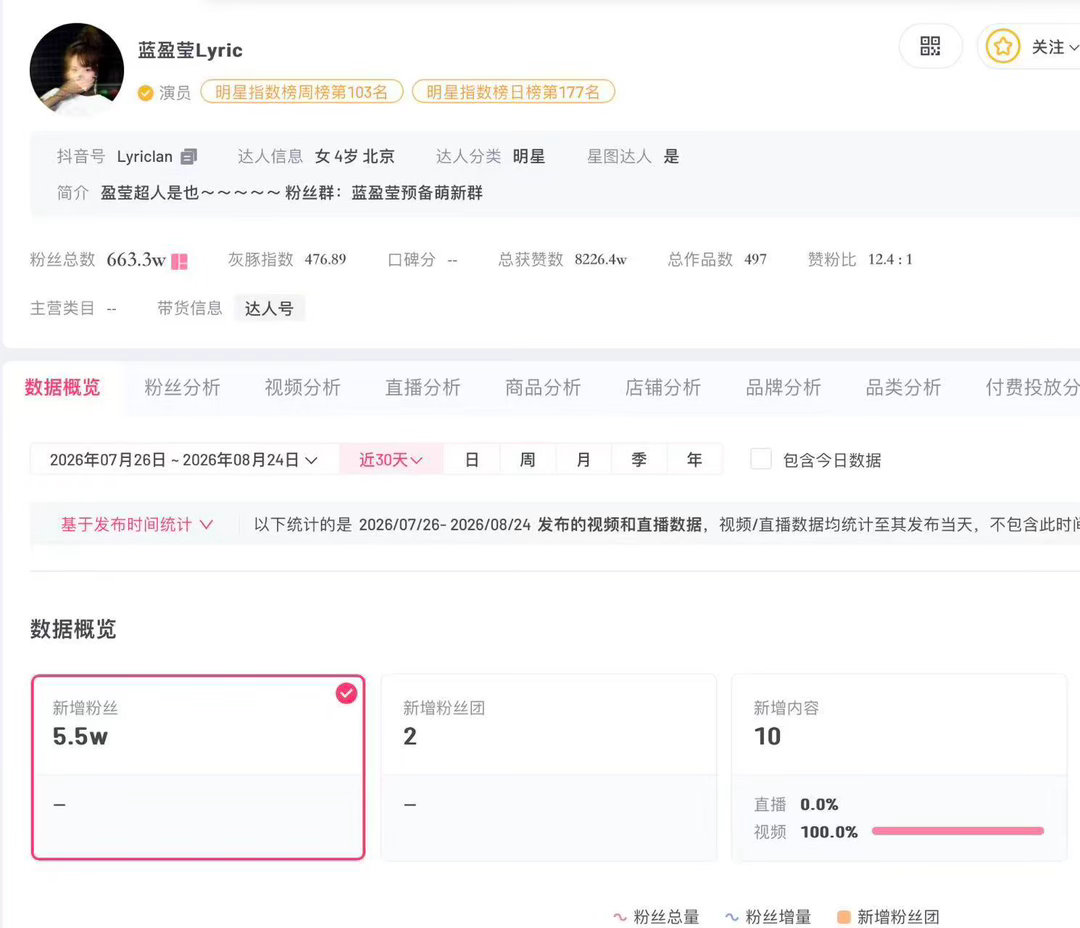Switch to the 直播分析 tab
The image size is (1080, 928).
point(423,387)
